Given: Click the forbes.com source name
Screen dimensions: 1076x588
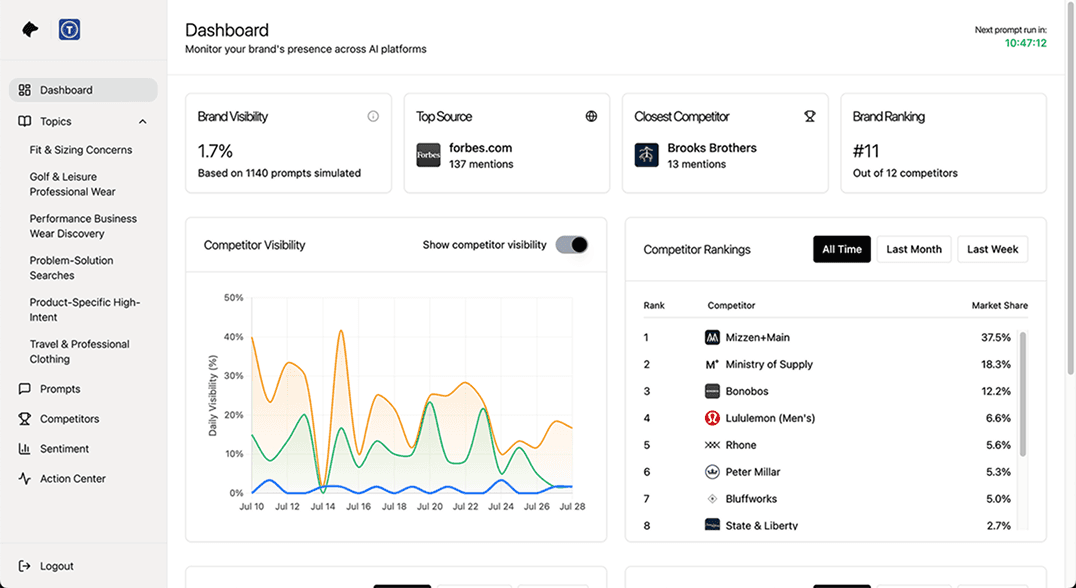Looking at the screenshot, I should click(480, 148).
